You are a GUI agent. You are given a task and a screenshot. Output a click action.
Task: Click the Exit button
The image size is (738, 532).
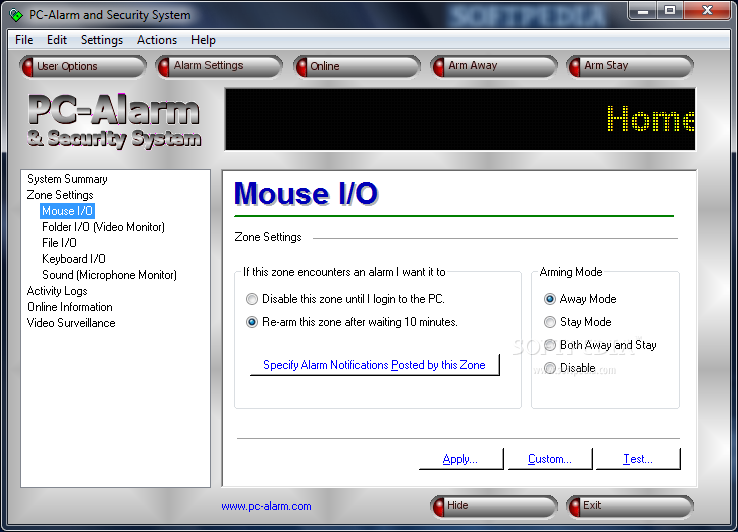tap(630, 506)
